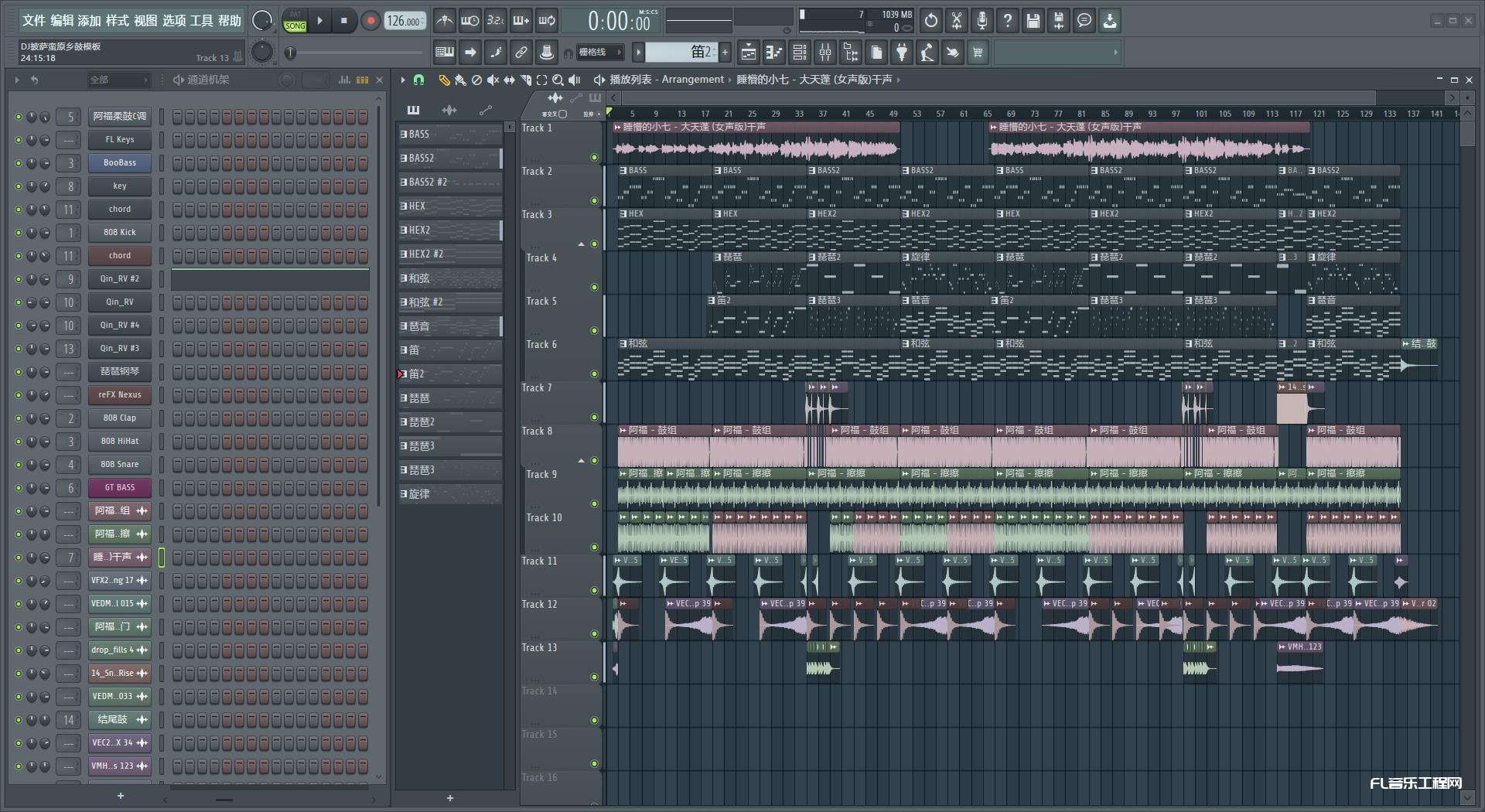Enable auto-scrolling arrow icon
Screen dimensions: 1485x812
[x=470, y=53]
